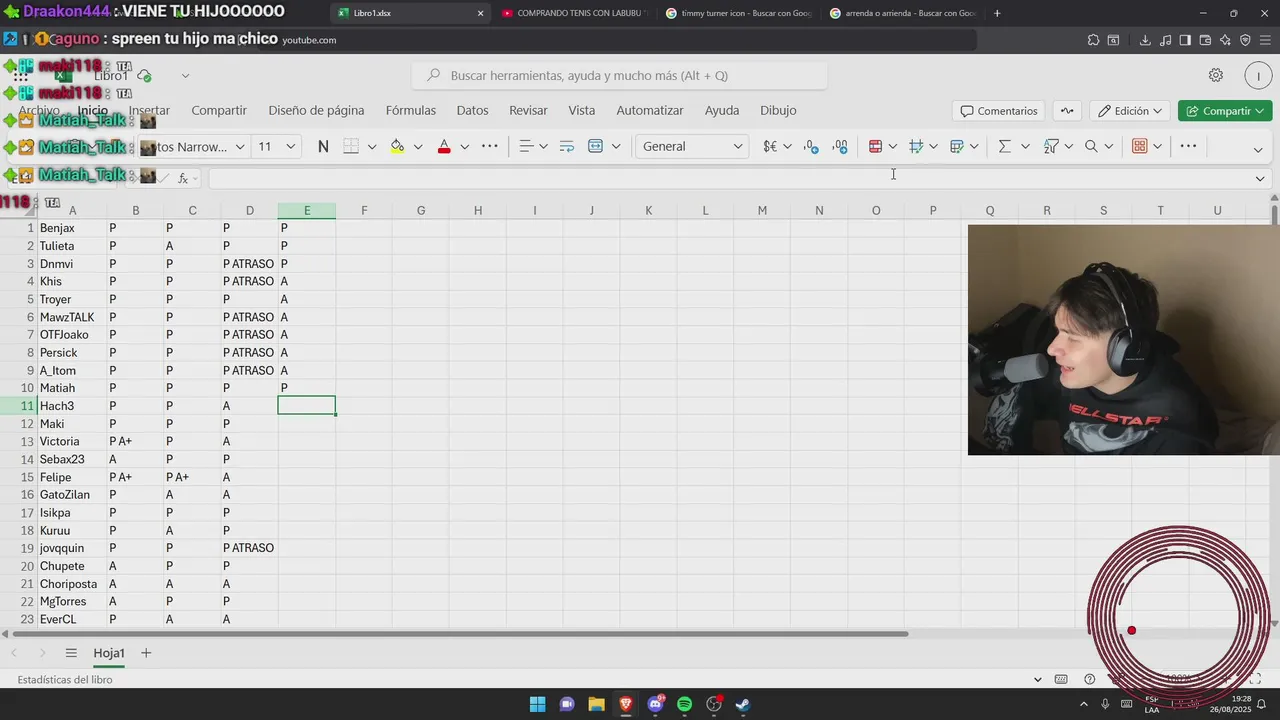Click the find magnifier icon

[x=1091, y=146]
